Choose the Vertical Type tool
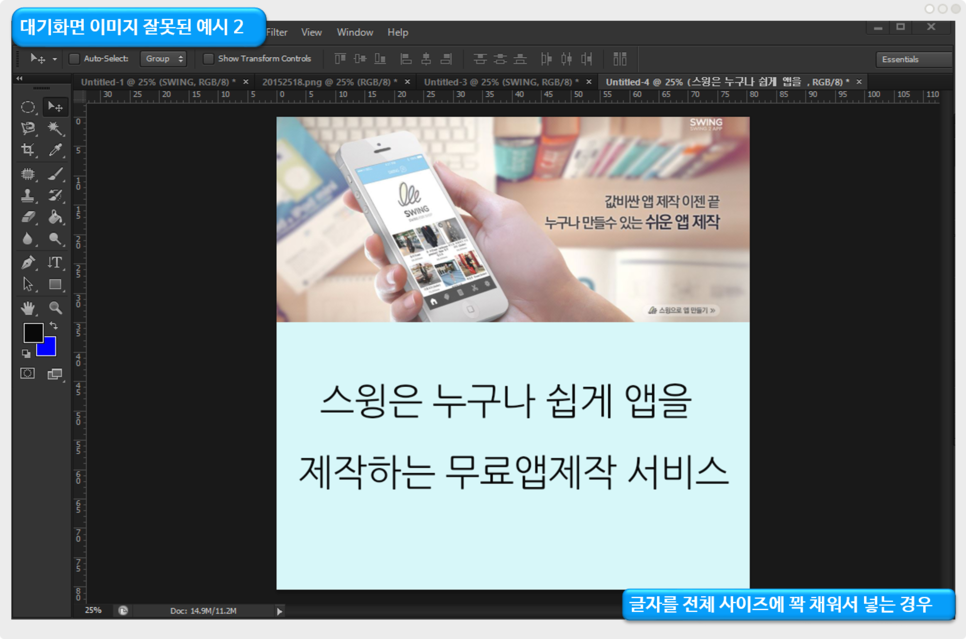The width and height of the screenshot is (966, 639). click(x=56, y=263)
